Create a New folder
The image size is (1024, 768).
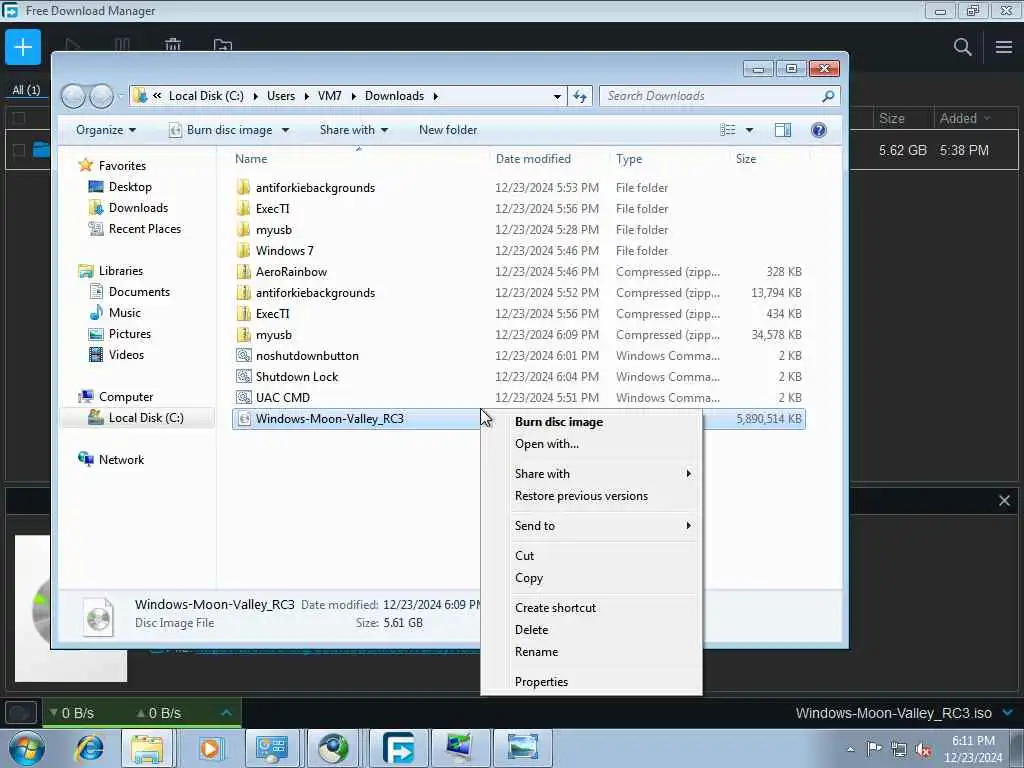tap(448, 130)
